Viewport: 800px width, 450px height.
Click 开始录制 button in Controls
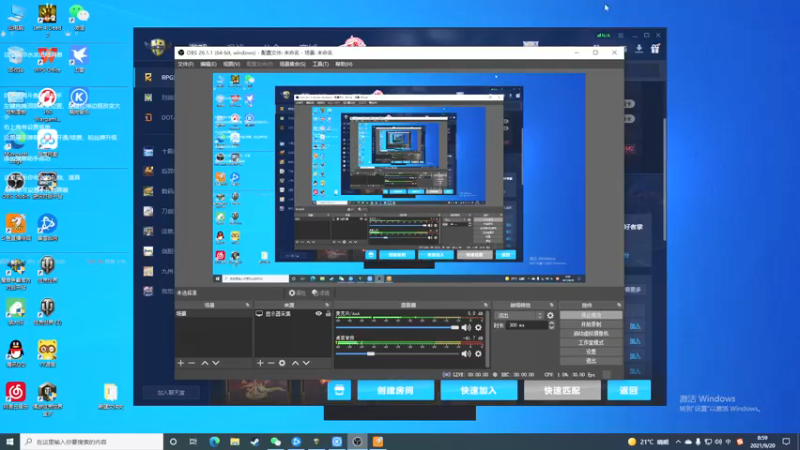[x=591, y=324]
